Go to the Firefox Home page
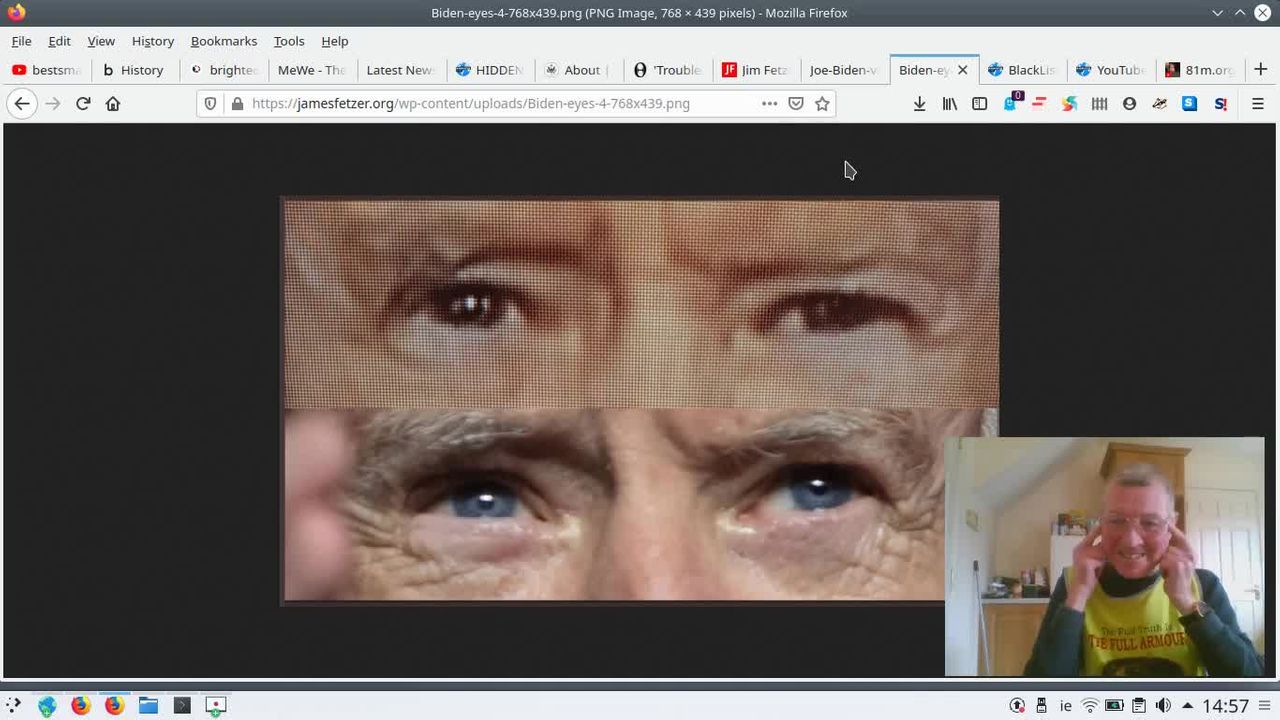Image resolution: width=1280 pixels, height=720 pixels. pyautogui.click(x=113, y=103)
